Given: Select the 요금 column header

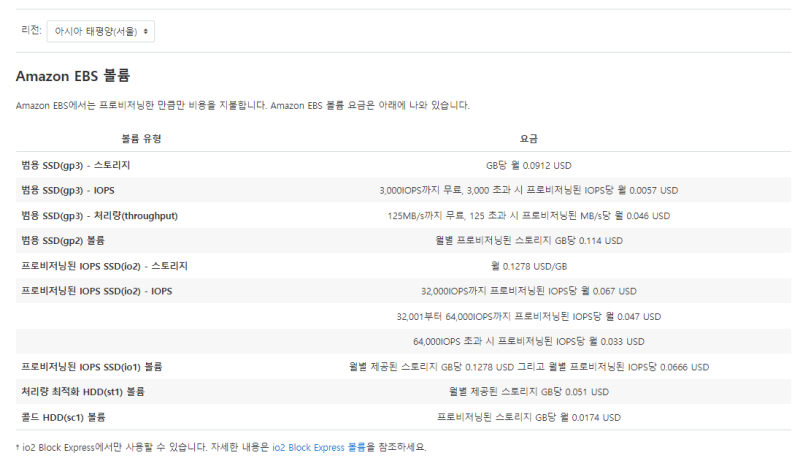Looking at the screenshot, I should 529,139.
